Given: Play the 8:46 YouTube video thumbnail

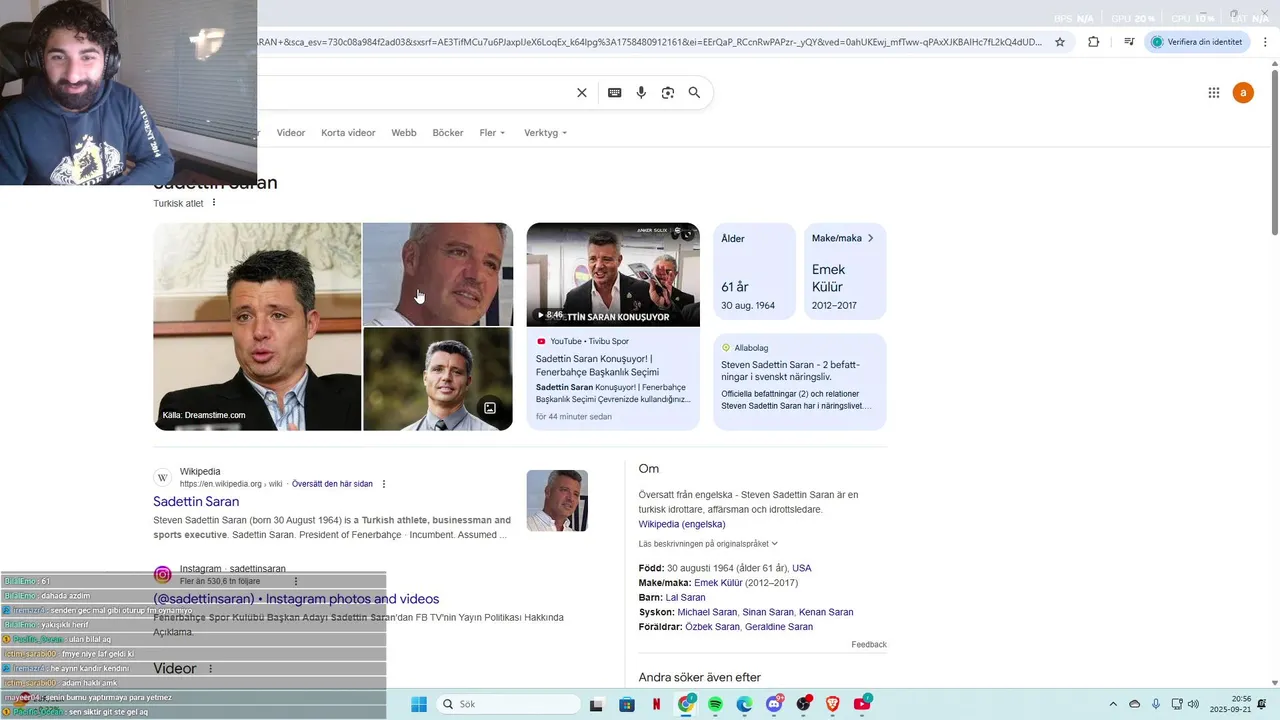Looking at the screenshot, I should click(x=613, y=275).
